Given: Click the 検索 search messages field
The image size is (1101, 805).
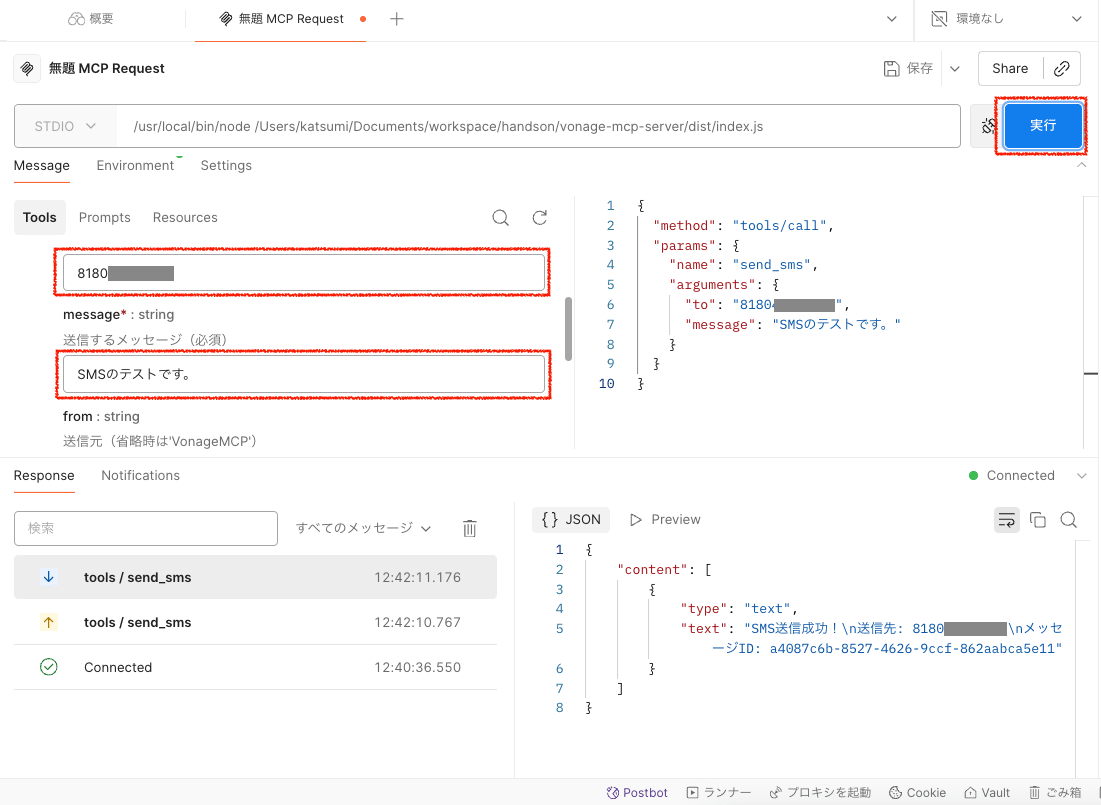Looking at the screenshot, I should coord(146,528).
